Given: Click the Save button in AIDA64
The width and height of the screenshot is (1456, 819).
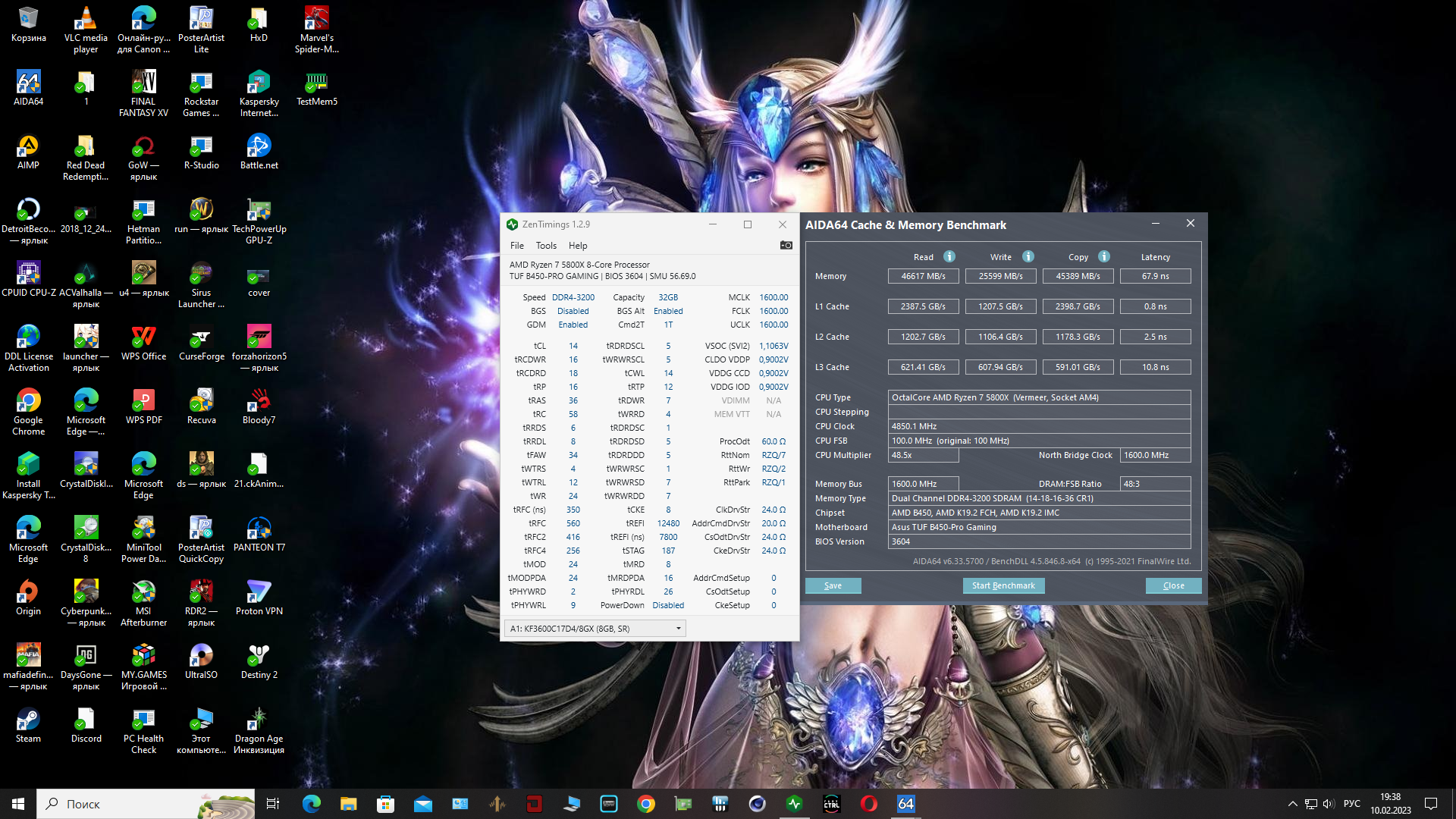Looking at the screenshot, I should (833, 585).
